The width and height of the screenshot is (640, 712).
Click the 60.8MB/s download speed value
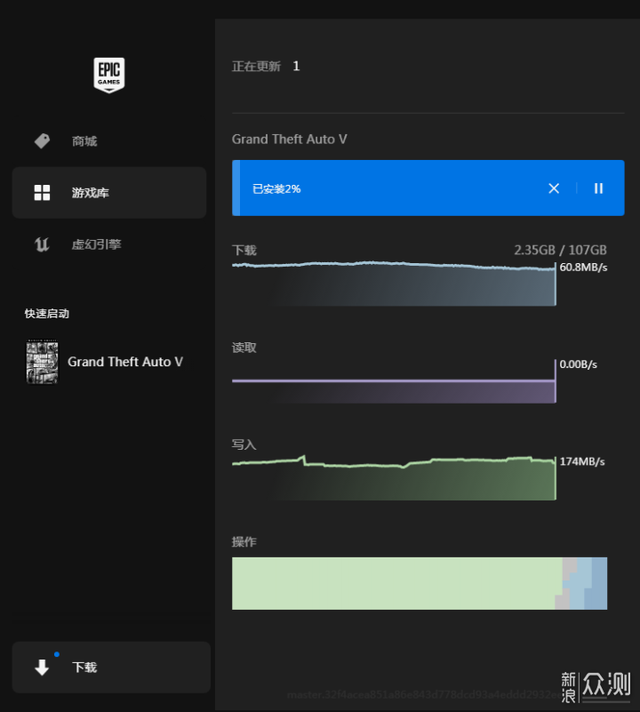583,267
